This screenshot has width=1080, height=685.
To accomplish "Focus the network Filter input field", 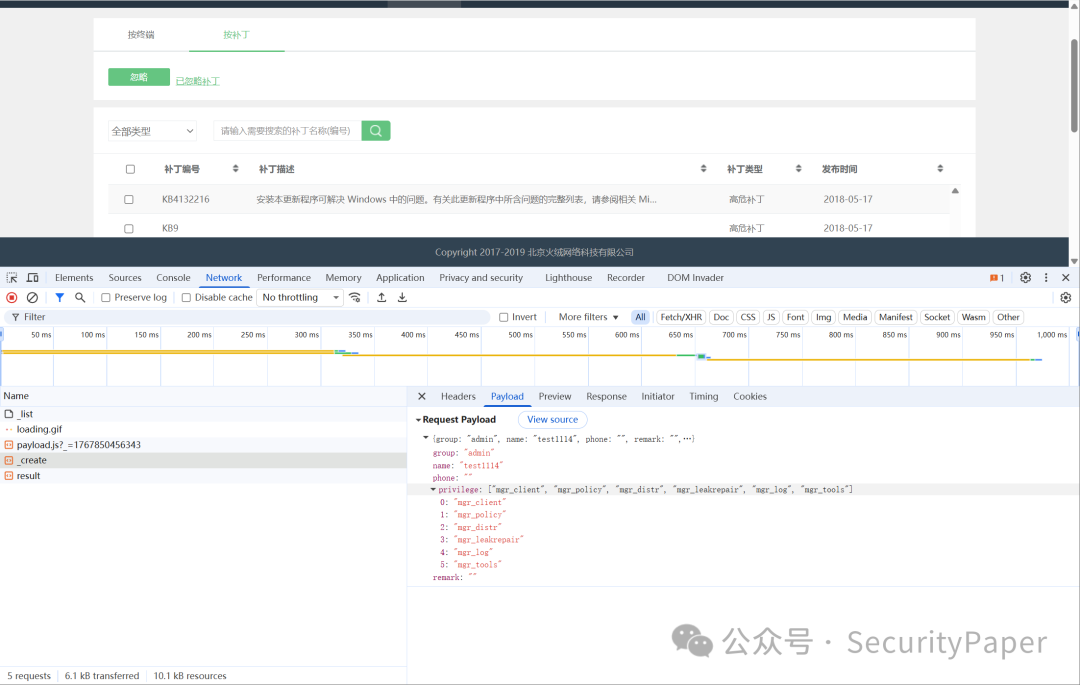I will point(248,317).
